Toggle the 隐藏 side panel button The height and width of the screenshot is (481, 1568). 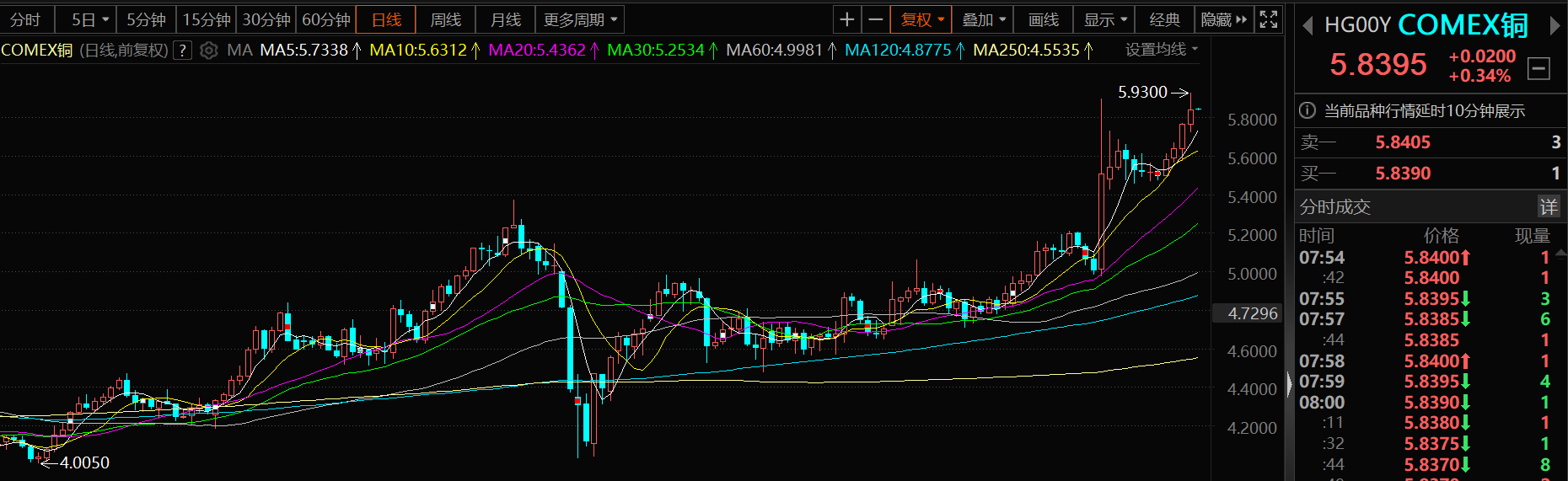(1224, 19)
